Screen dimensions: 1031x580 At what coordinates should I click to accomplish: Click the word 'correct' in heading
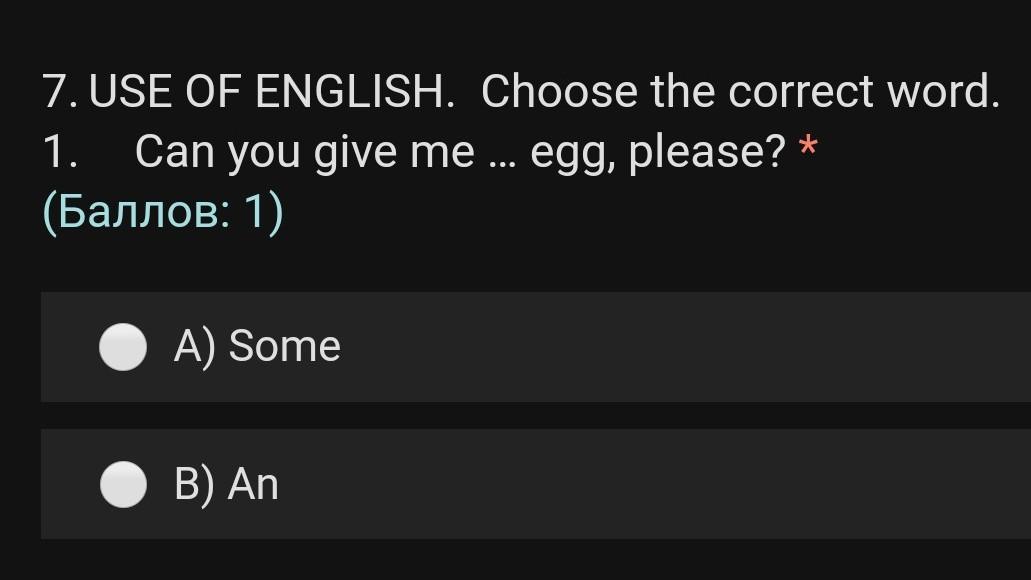800,92
